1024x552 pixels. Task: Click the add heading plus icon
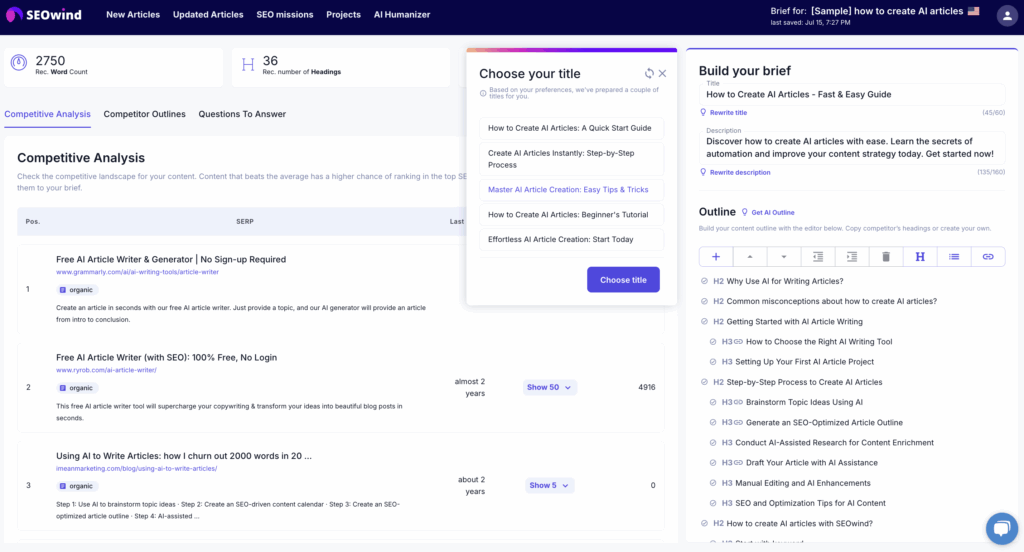[716, 257]
